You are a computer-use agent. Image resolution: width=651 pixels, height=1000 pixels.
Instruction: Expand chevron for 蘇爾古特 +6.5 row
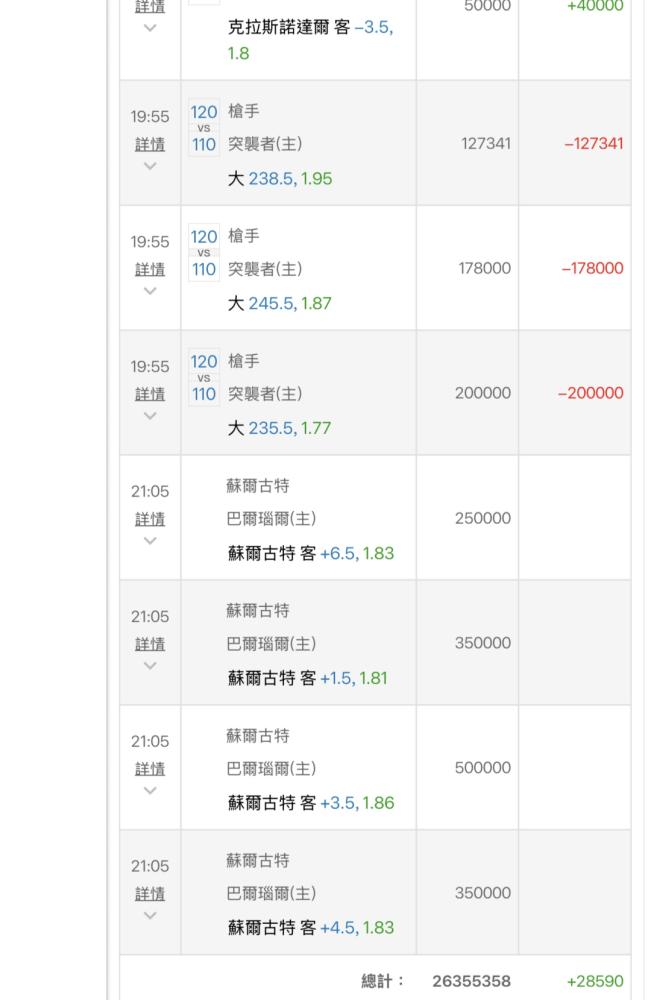(x=150, y=541)
